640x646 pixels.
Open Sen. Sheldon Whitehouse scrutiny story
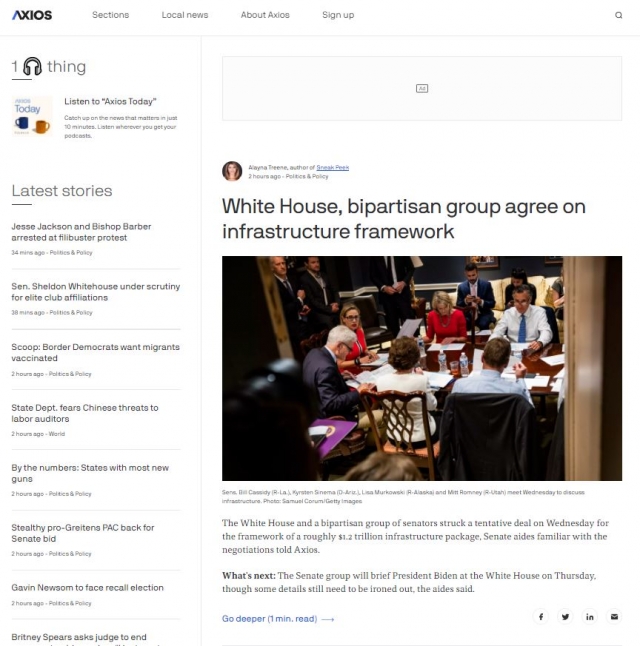pyautogui.click(x=96, y=292)
